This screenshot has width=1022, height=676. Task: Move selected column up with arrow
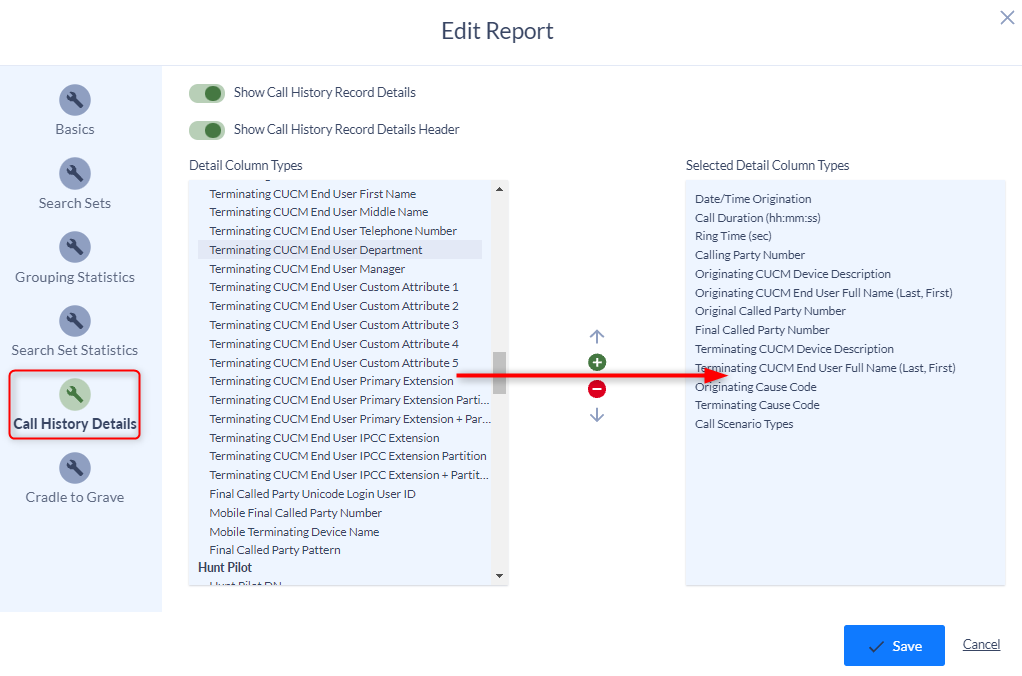pyautogui.click(x=597, y=336)
